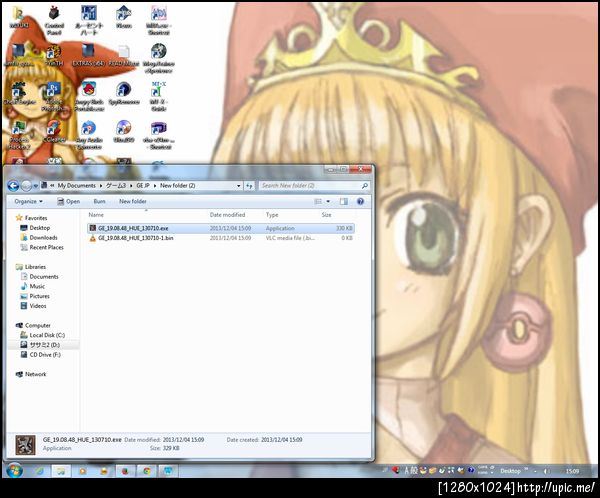Show the preview pane
This screenshot has width=600, height=498.
pos(344,201)
